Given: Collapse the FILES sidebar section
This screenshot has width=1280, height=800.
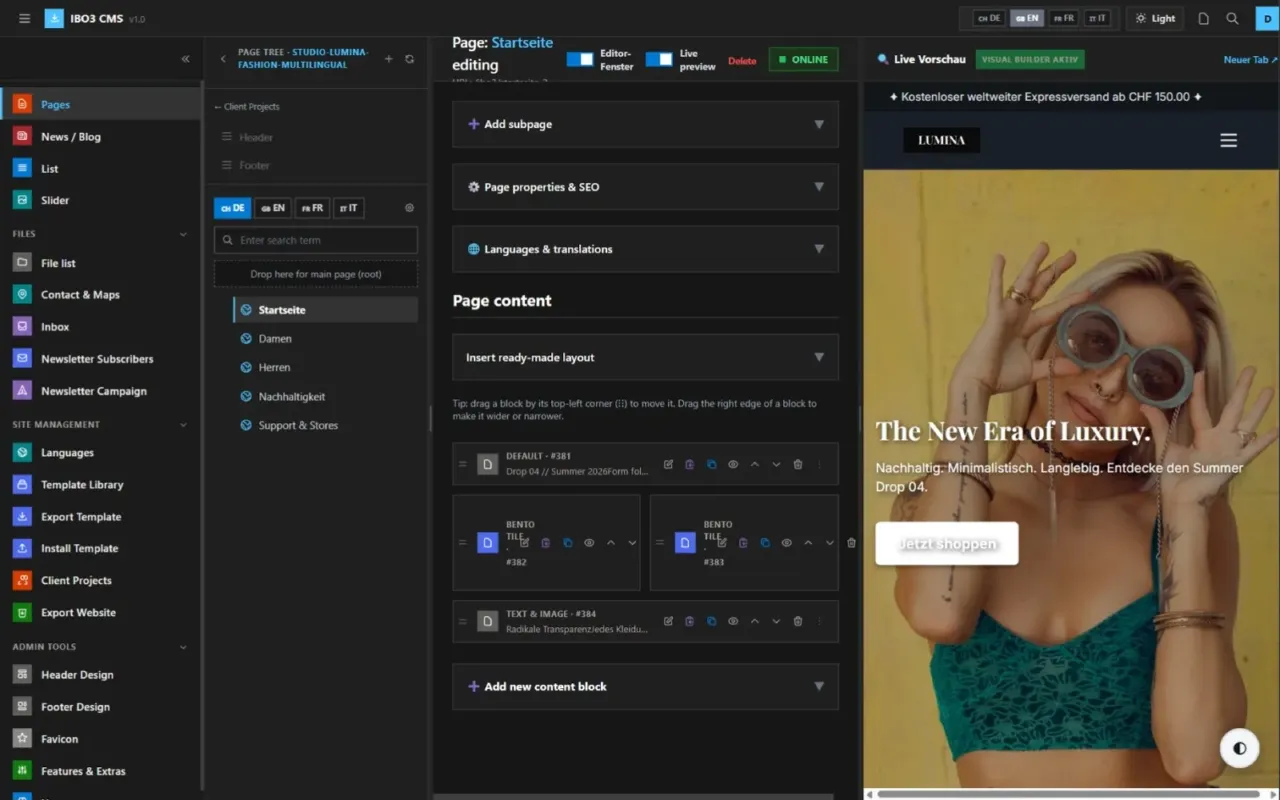Looking at the screenshot, I should click(183, 234).
